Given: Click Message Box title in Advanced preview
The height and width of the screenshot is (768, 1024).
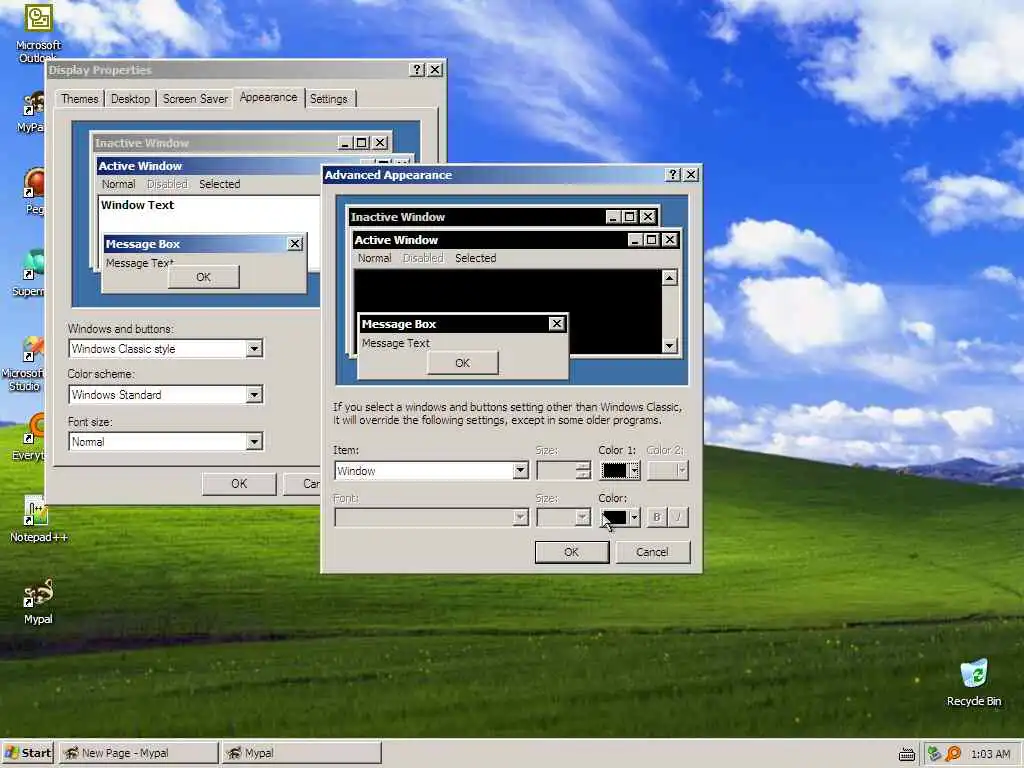Looking at the screenshot, I should pos(398,324).
